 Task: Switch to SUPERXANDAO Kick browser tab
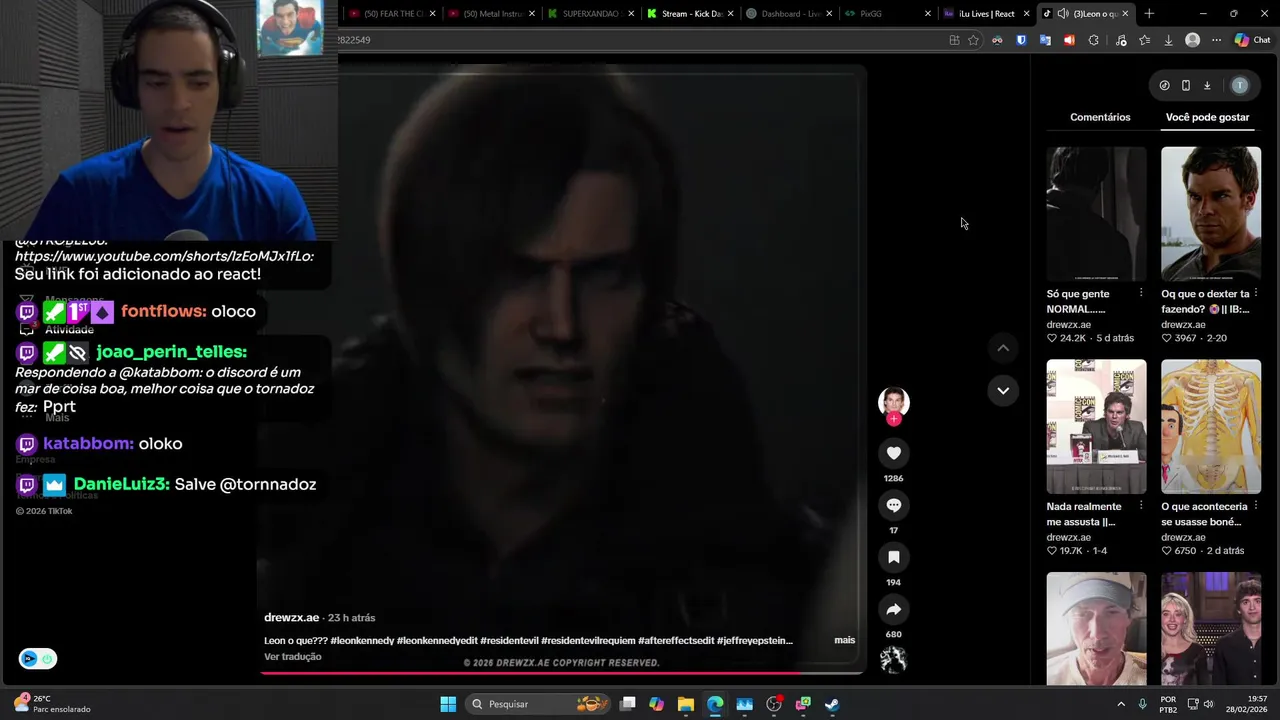coord(590,14)
